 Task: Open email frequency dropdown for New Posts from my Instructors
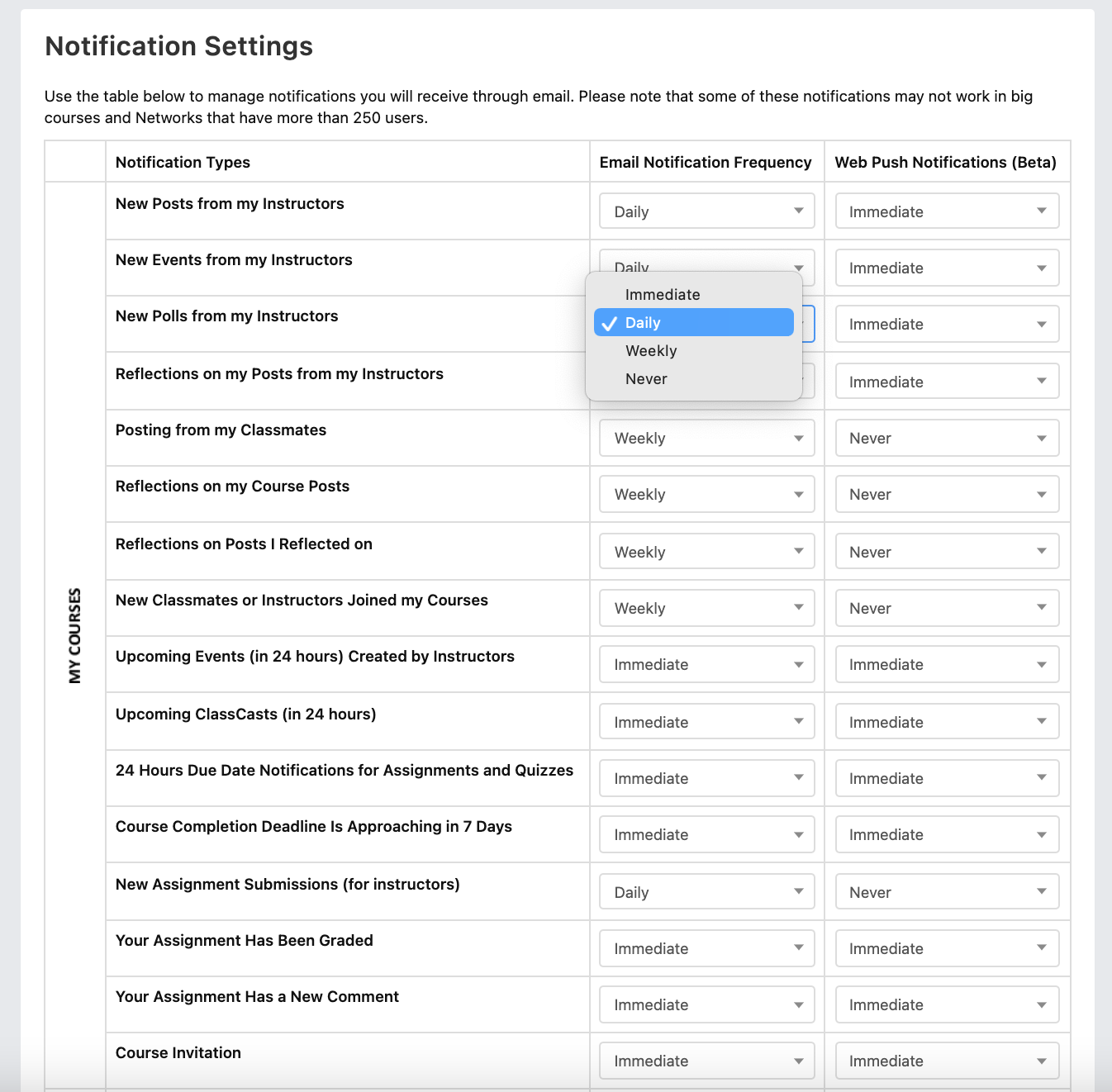point(707,211)
